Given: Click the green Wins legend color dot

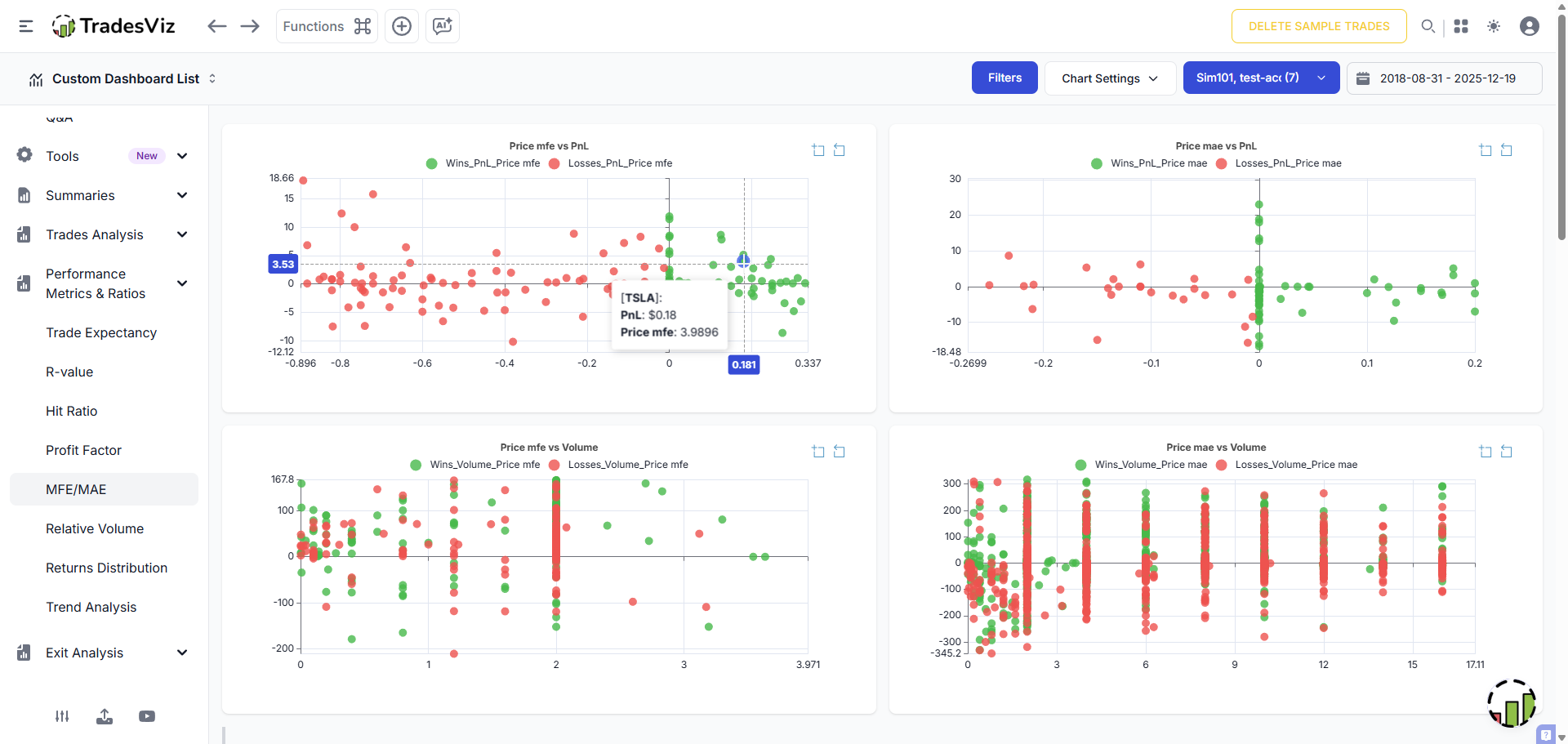Looking at the screenshot, I should click(x=430, y=163).
